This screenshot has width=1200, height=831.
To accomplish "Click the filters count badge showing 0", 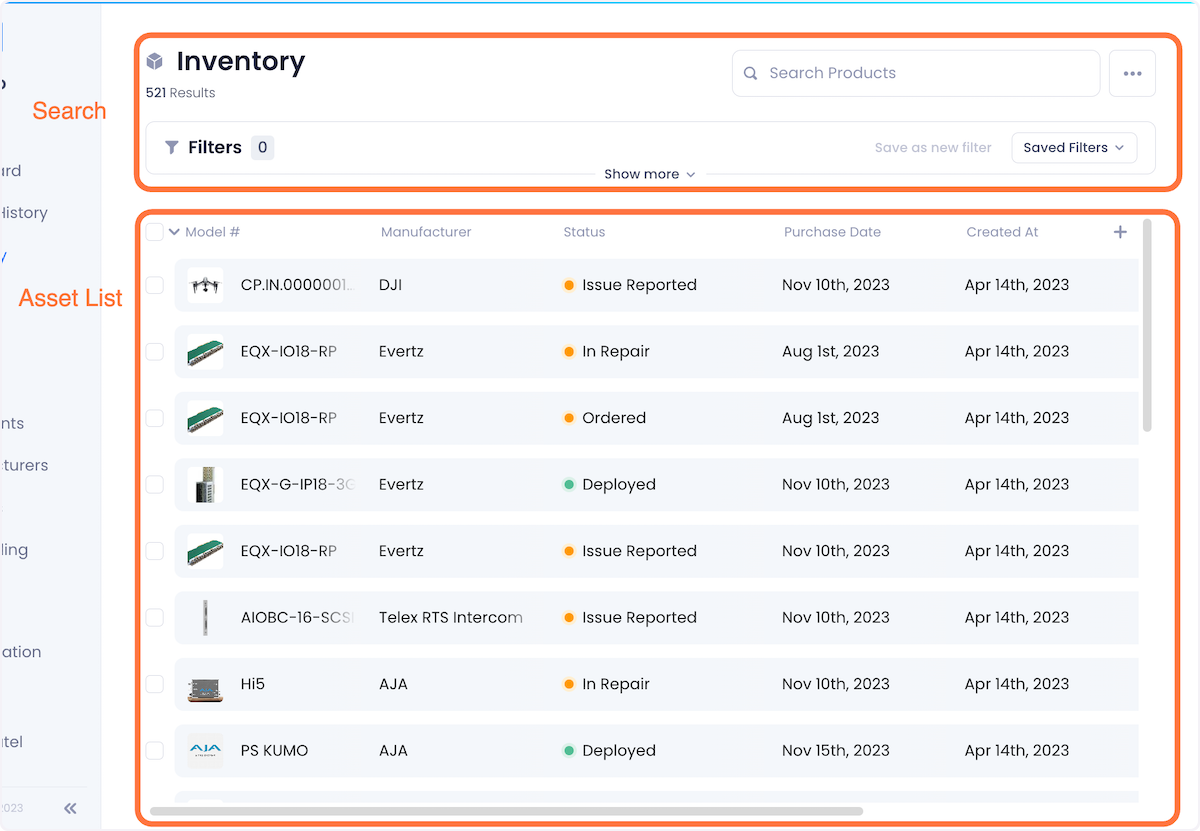I will 262,148.
